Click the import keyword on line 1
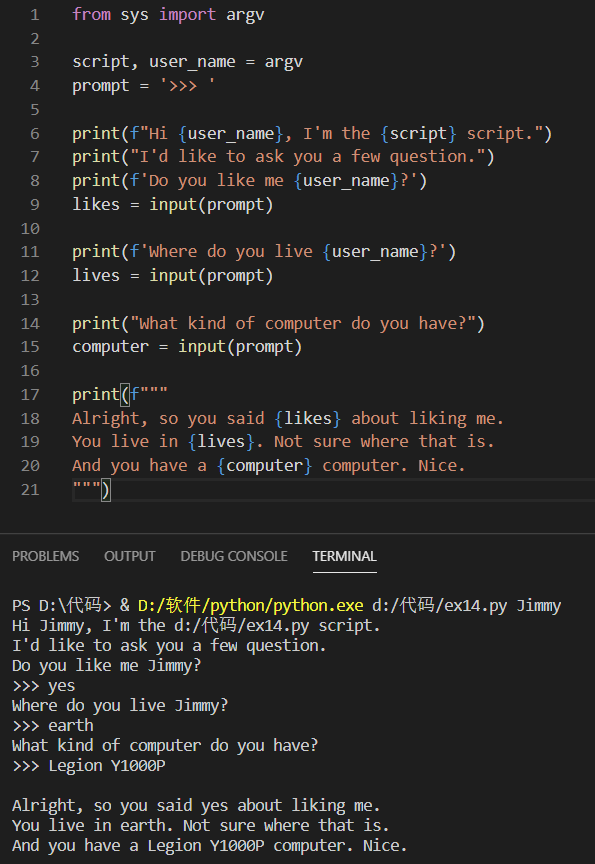Screen dimensions: 595x864 point(187,15)
